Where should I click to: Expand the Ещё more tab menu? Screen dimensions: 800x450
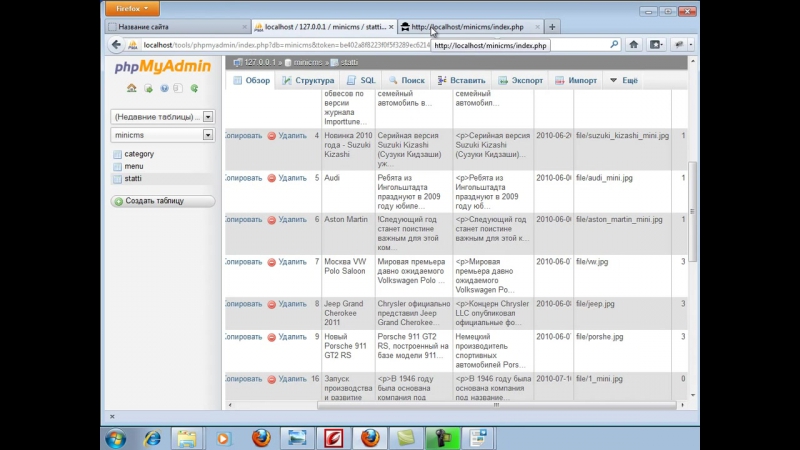(x=623, y=81)
